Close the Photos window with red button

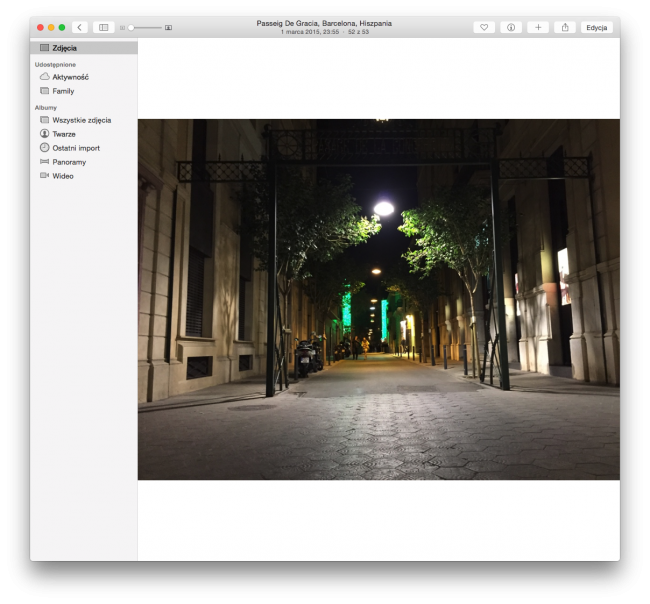40,27
